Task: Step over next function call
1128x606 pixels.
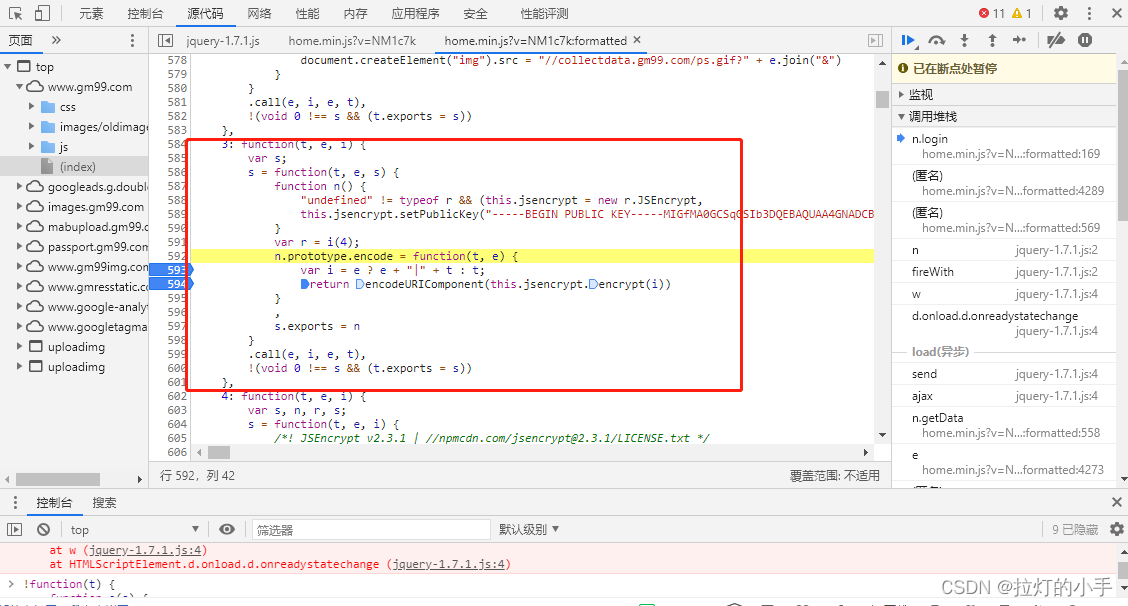Action: [936, 40]
